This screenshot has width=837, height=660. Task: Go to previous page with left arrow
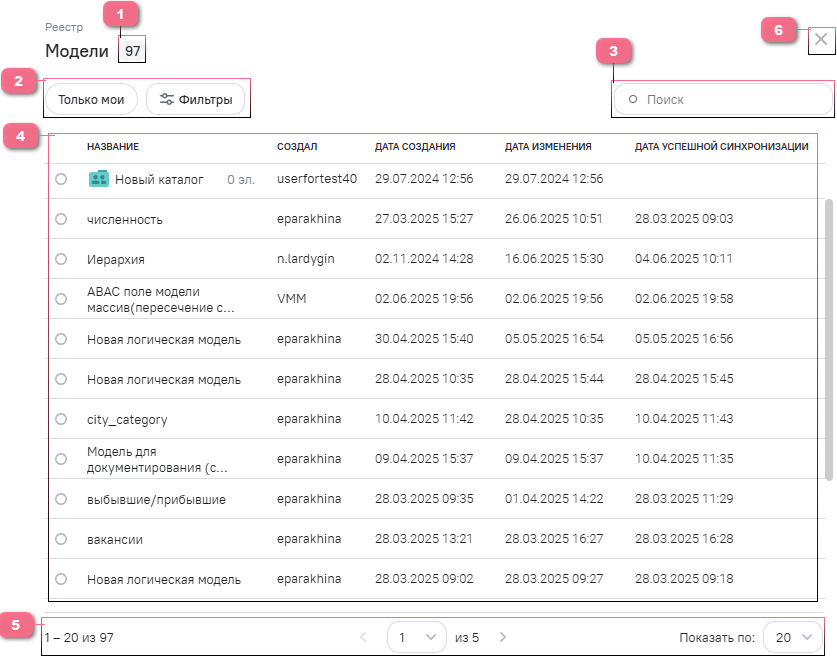click(x=363, y=637)
